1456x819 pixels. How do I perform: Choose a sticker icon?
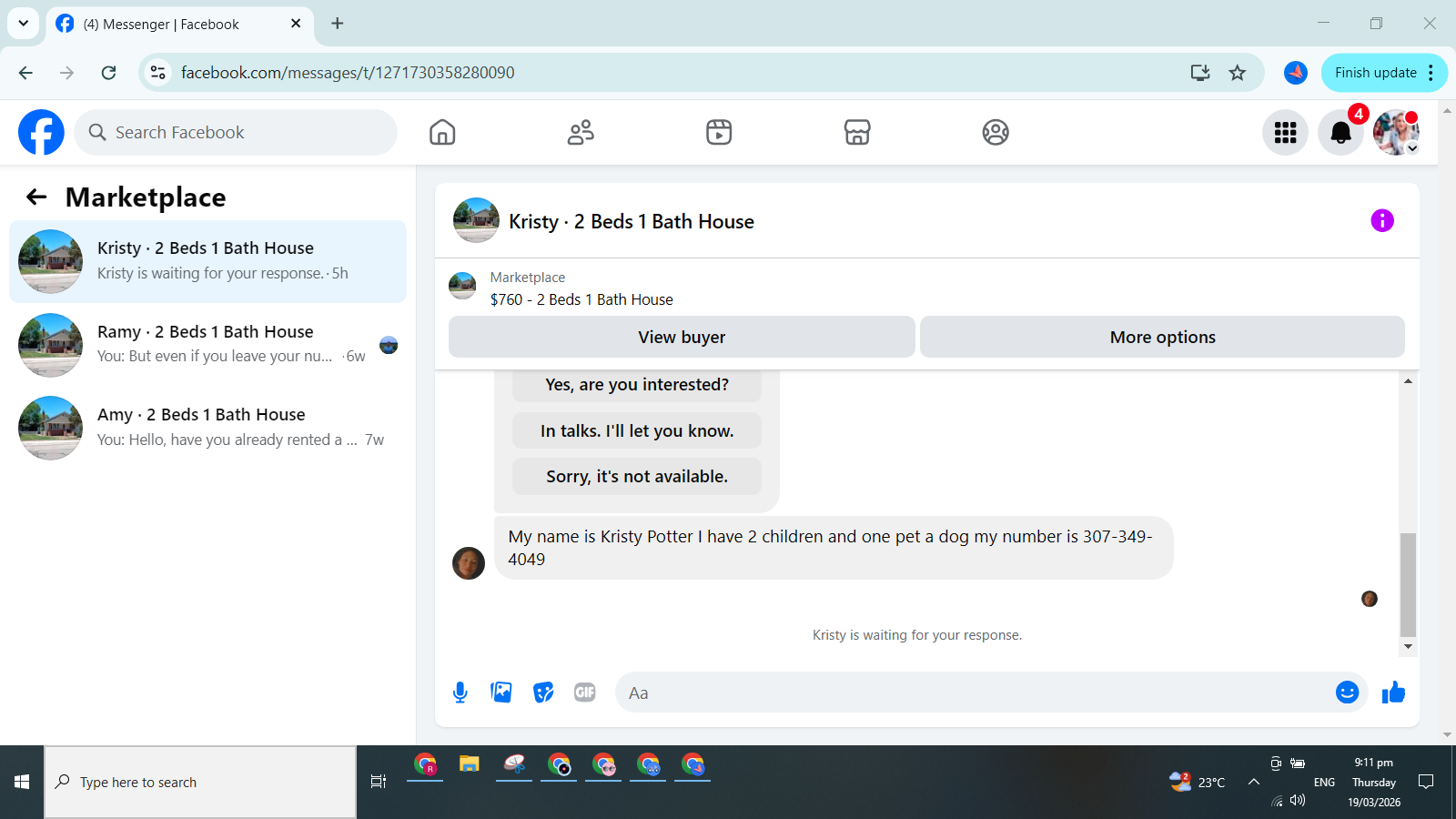pos(543,693)
